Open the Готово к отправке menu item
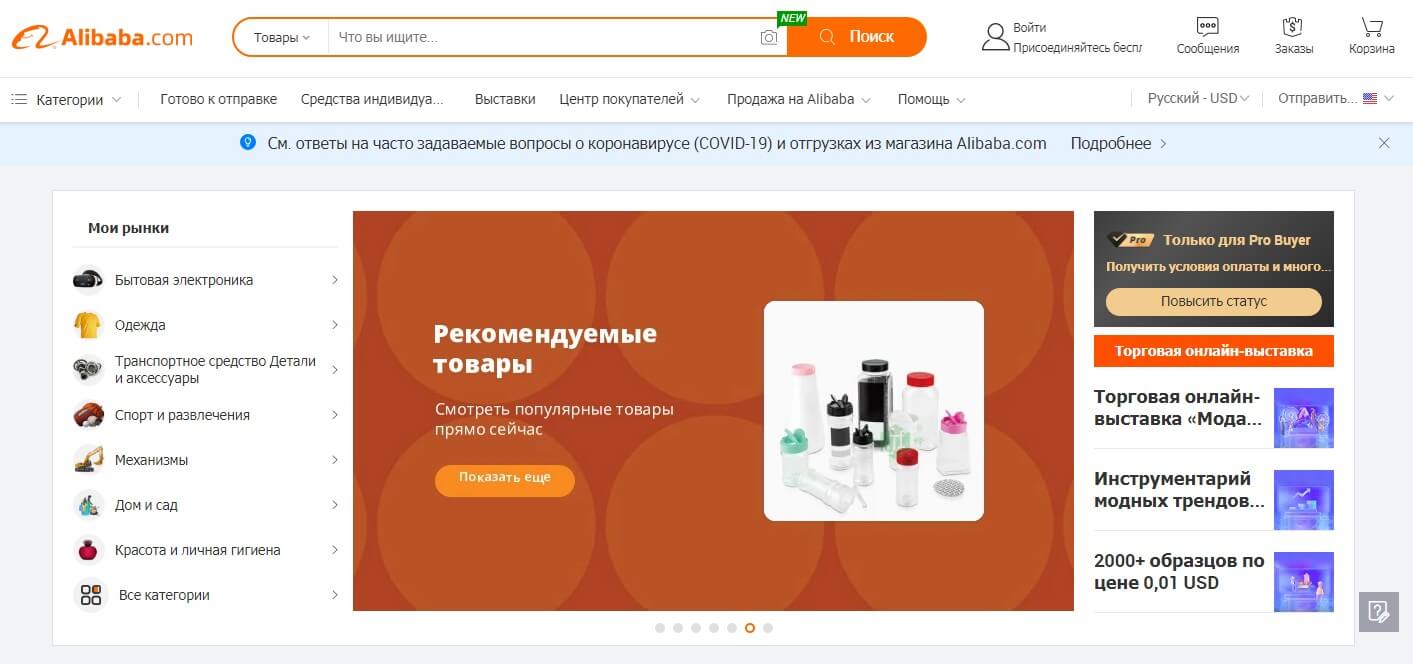 coord(218,99)
